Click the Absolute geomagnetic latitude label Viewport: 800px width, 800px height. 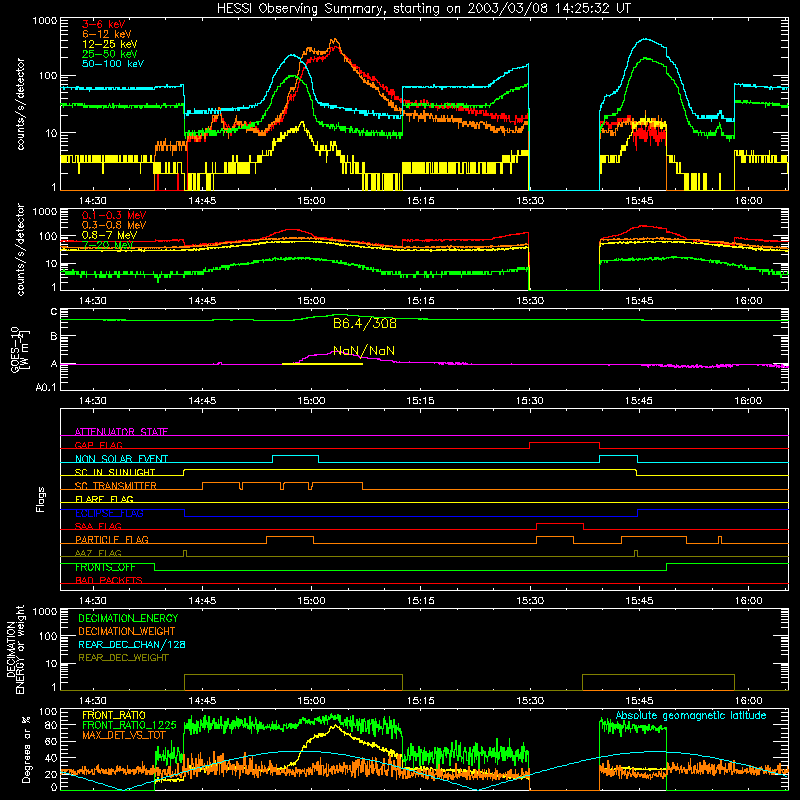pyautogui.click(x=691, y=715)
